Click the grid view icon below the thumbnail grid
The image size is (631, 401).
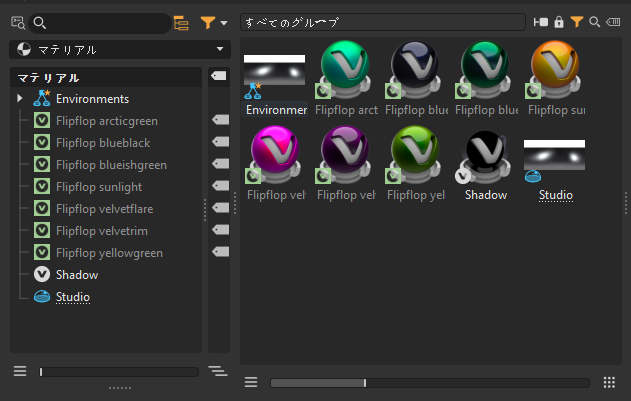609,382
